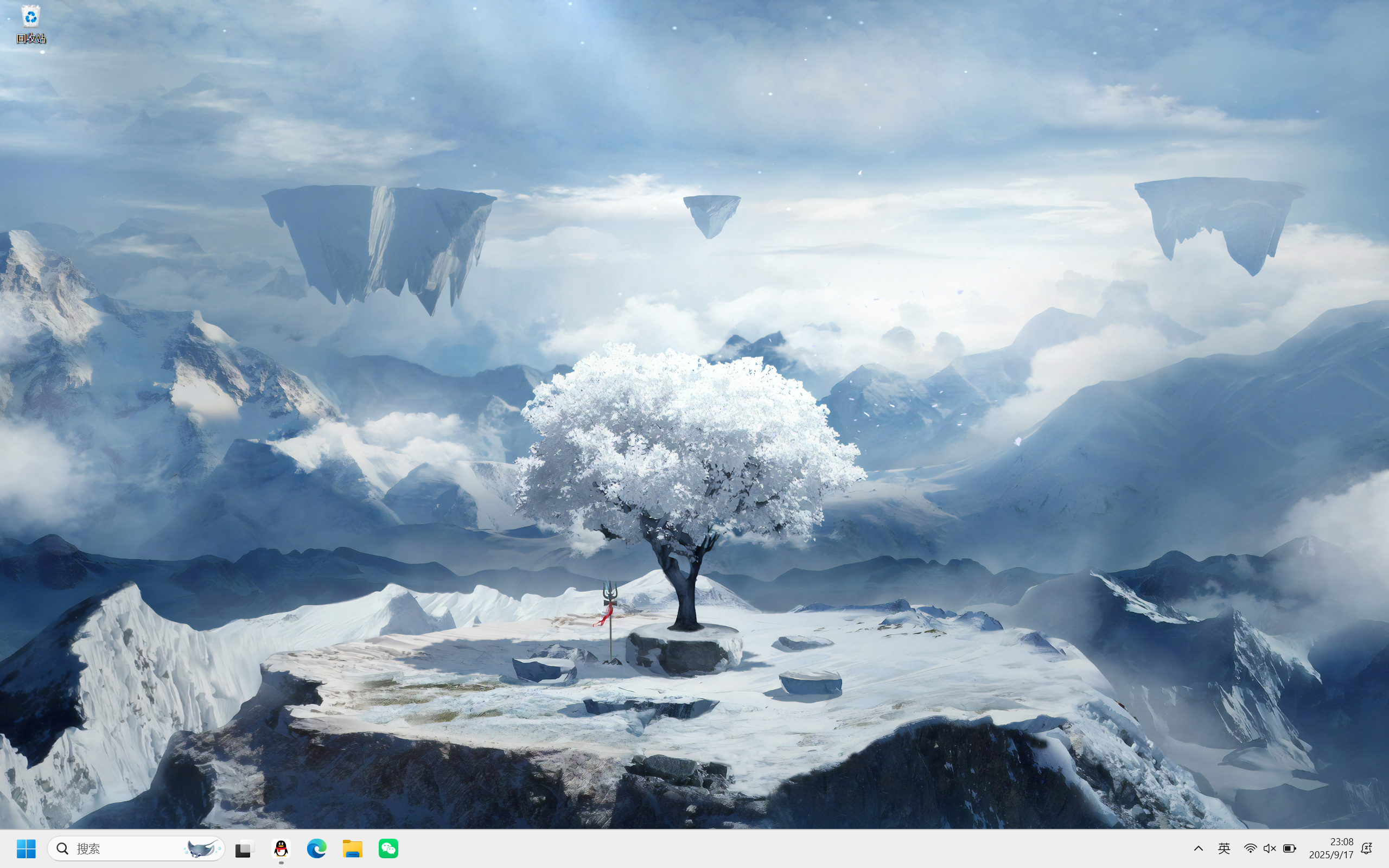The image size is (1389, 868).
Task: Click the 23:08 clock time
Action: (1341, 841)
